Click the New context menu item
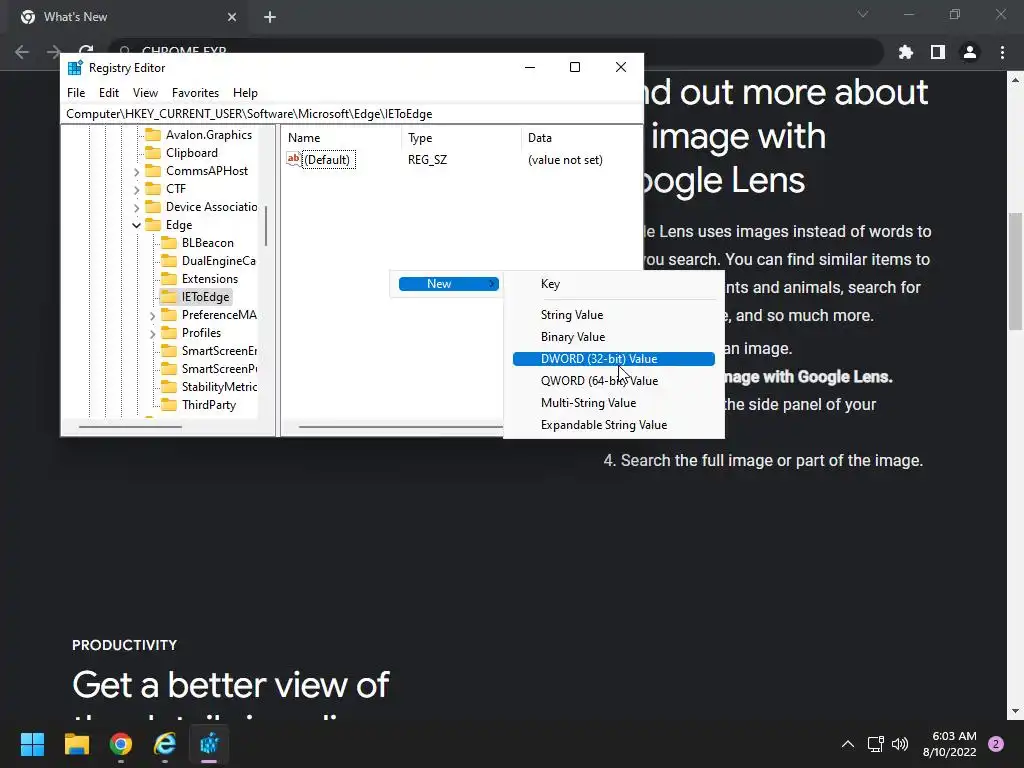Screen dimensions: 1024x768 pyautogui.click(x=449, y=284)
